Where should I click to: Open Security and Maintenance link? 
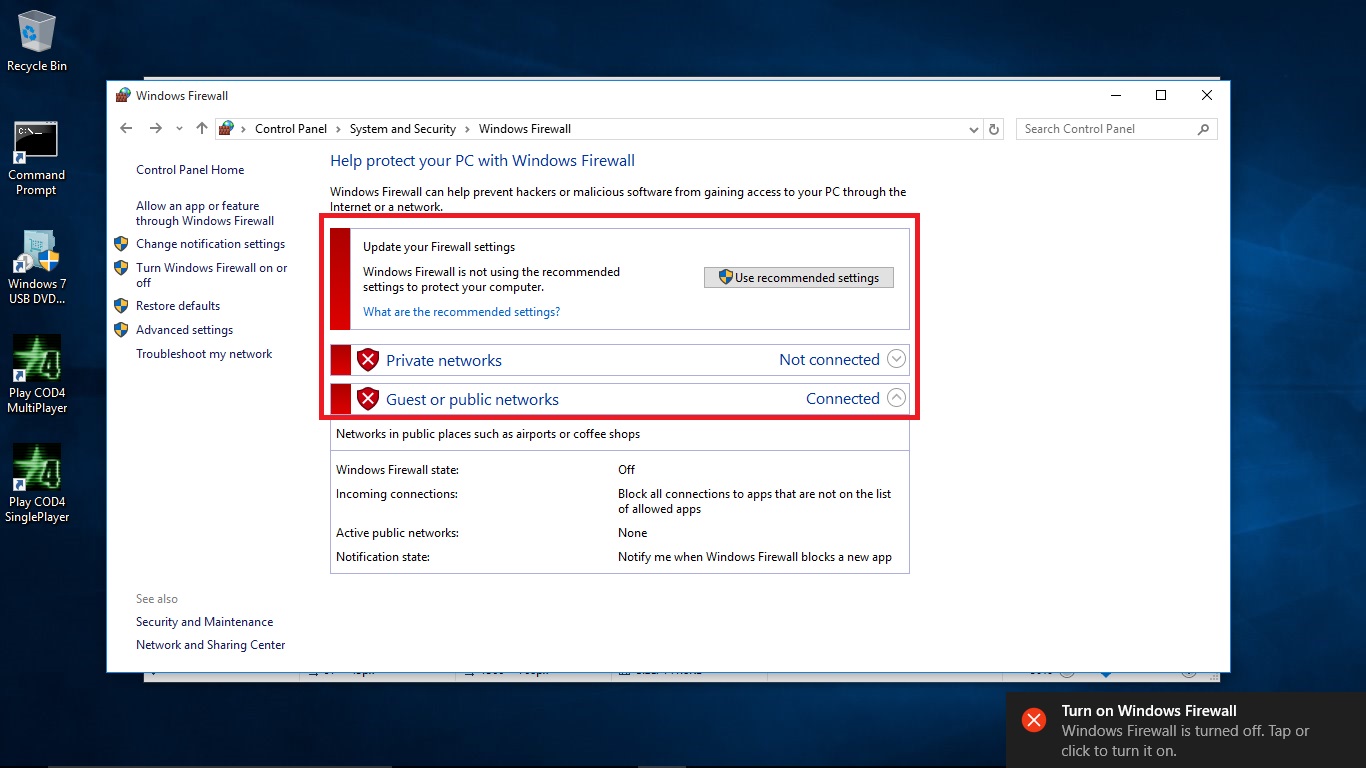click(204, 622)
